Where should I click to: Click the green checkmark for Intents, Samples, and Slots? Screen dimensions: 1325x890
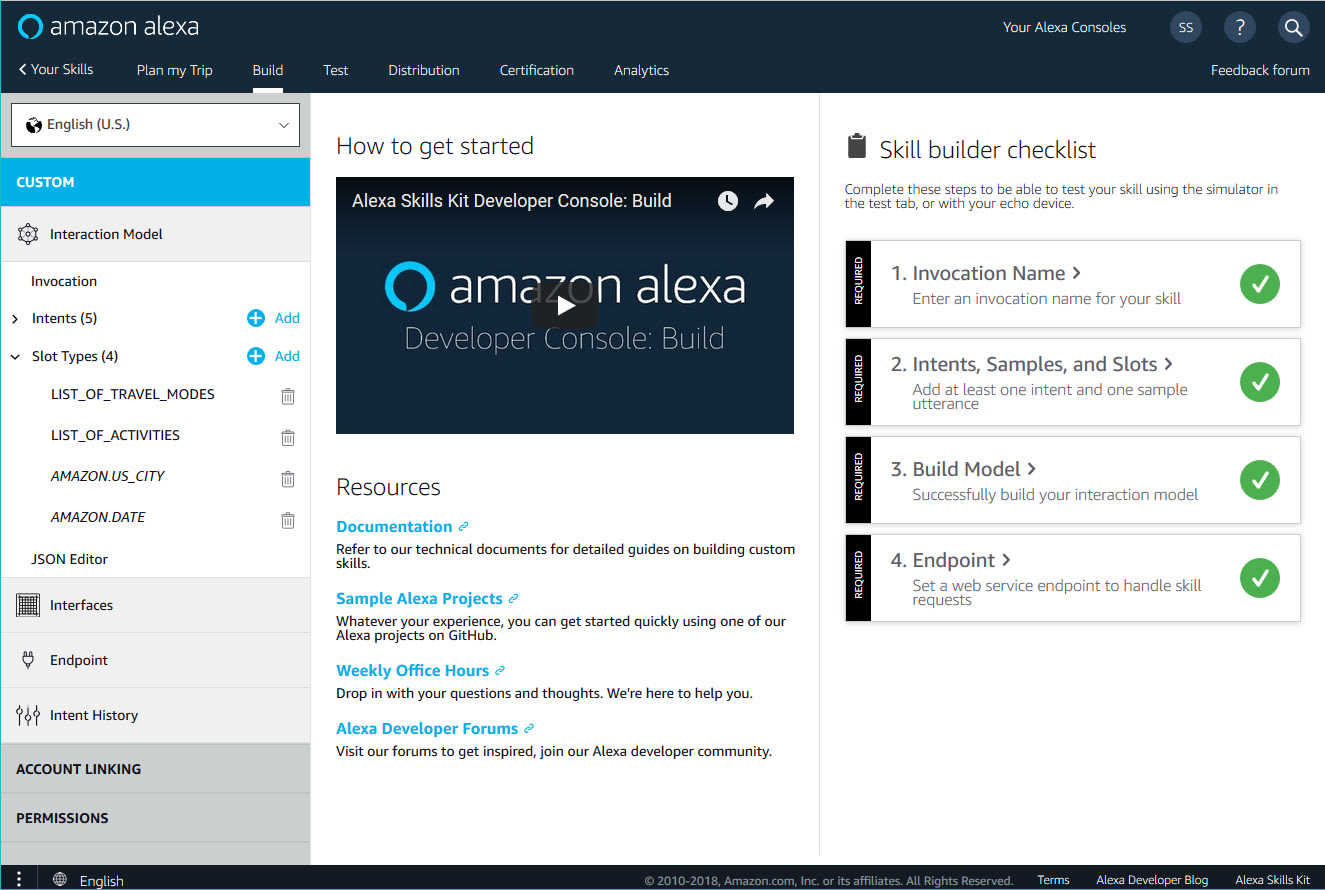1260,382
